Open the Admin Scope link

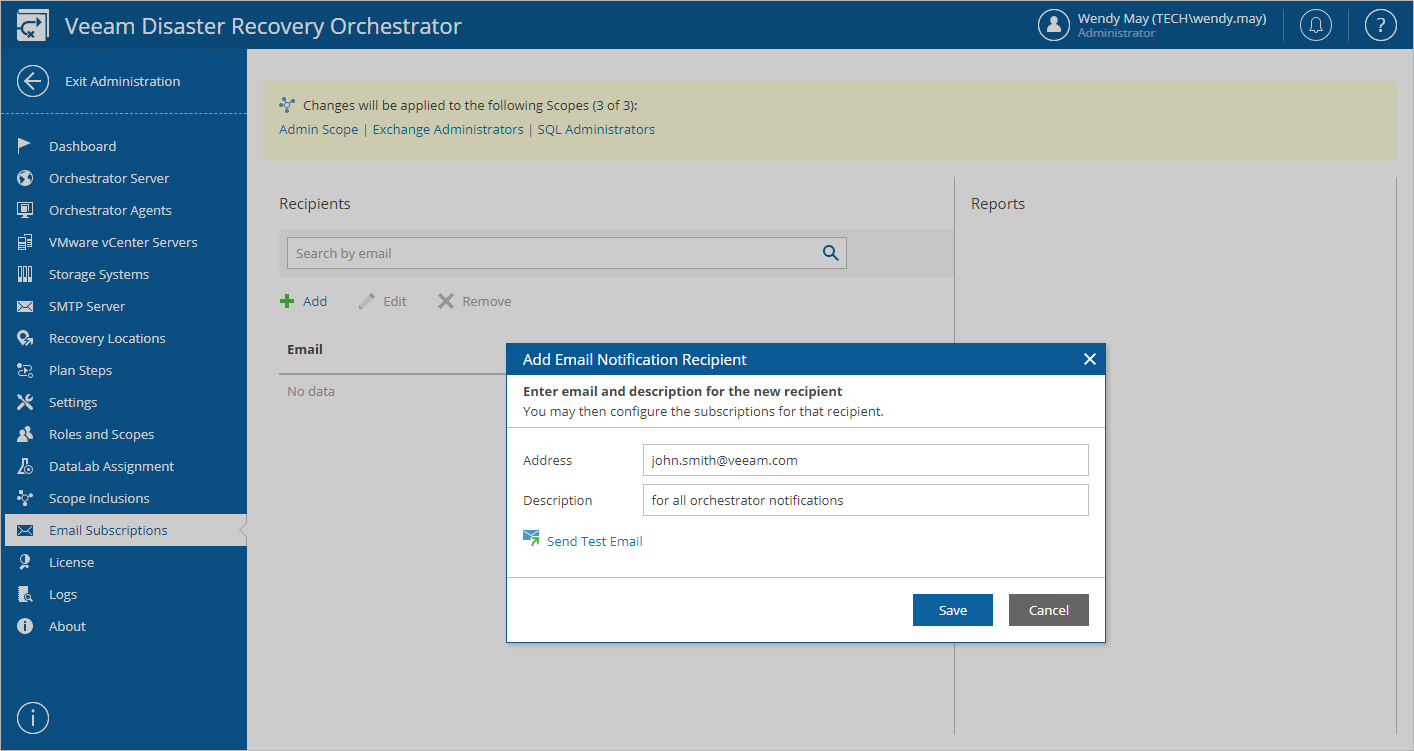point(318,130)
